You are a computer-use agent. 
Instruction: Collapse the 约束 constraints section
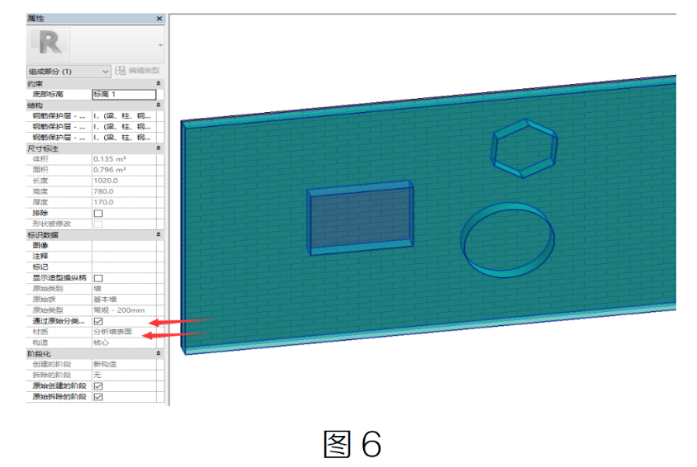pos(158,84)
